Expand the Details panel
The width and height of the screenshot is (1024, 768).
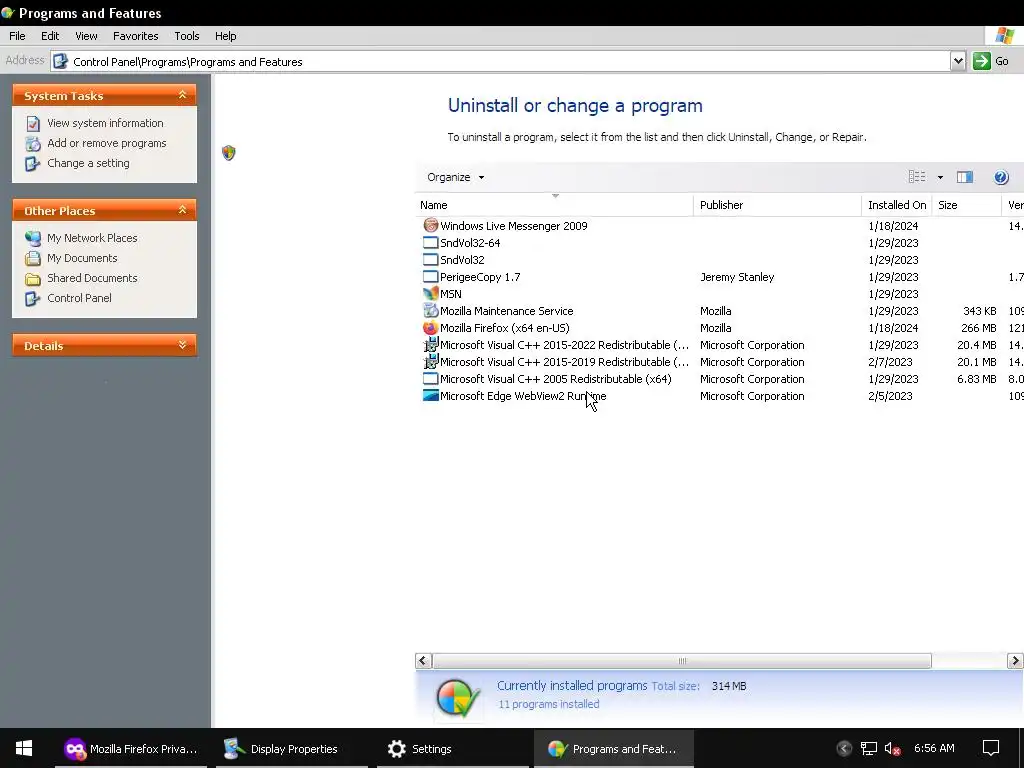[x=182, y=345]
